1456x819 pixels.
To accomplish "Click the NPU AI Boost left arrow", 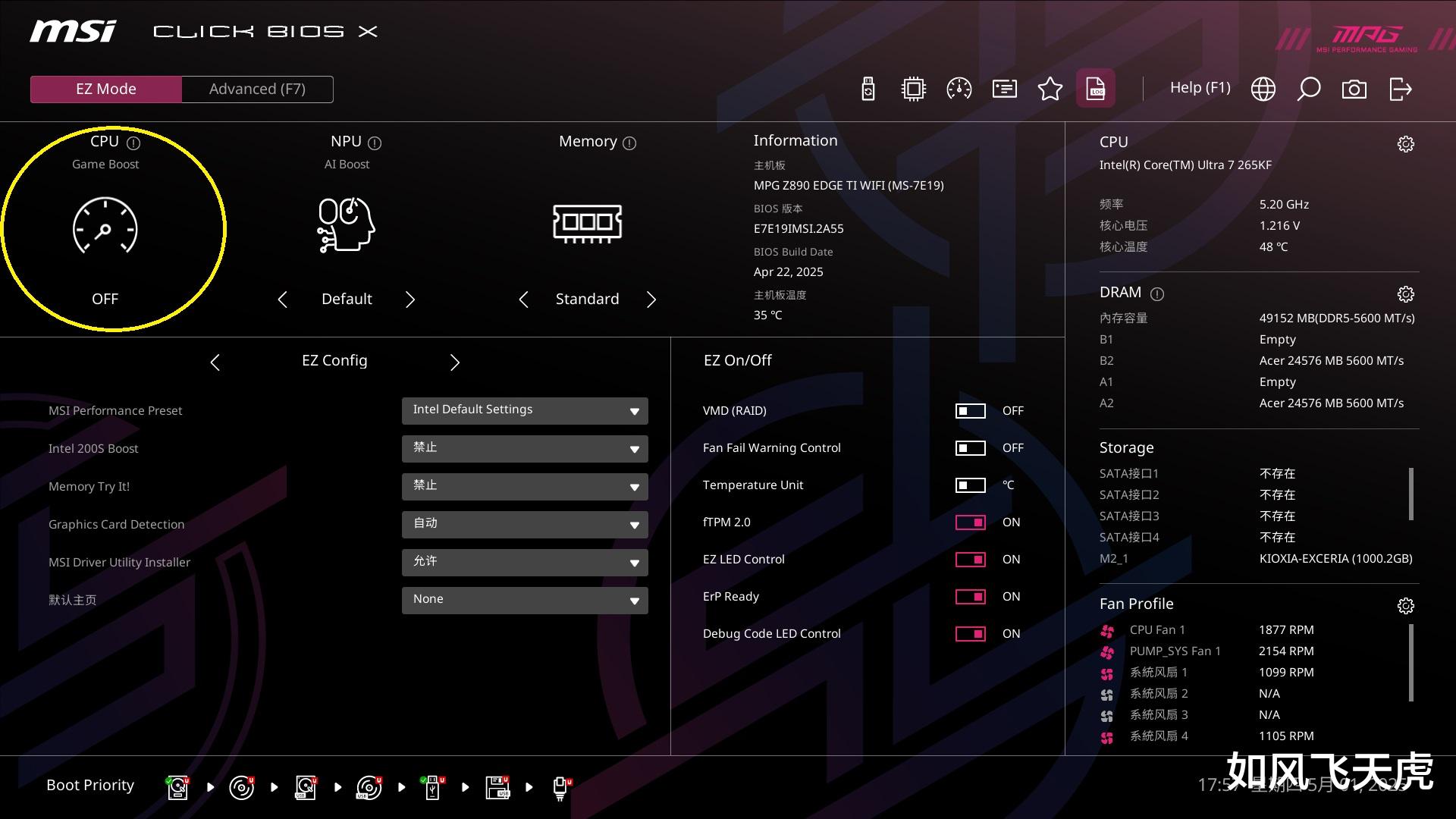I will 282,300.
